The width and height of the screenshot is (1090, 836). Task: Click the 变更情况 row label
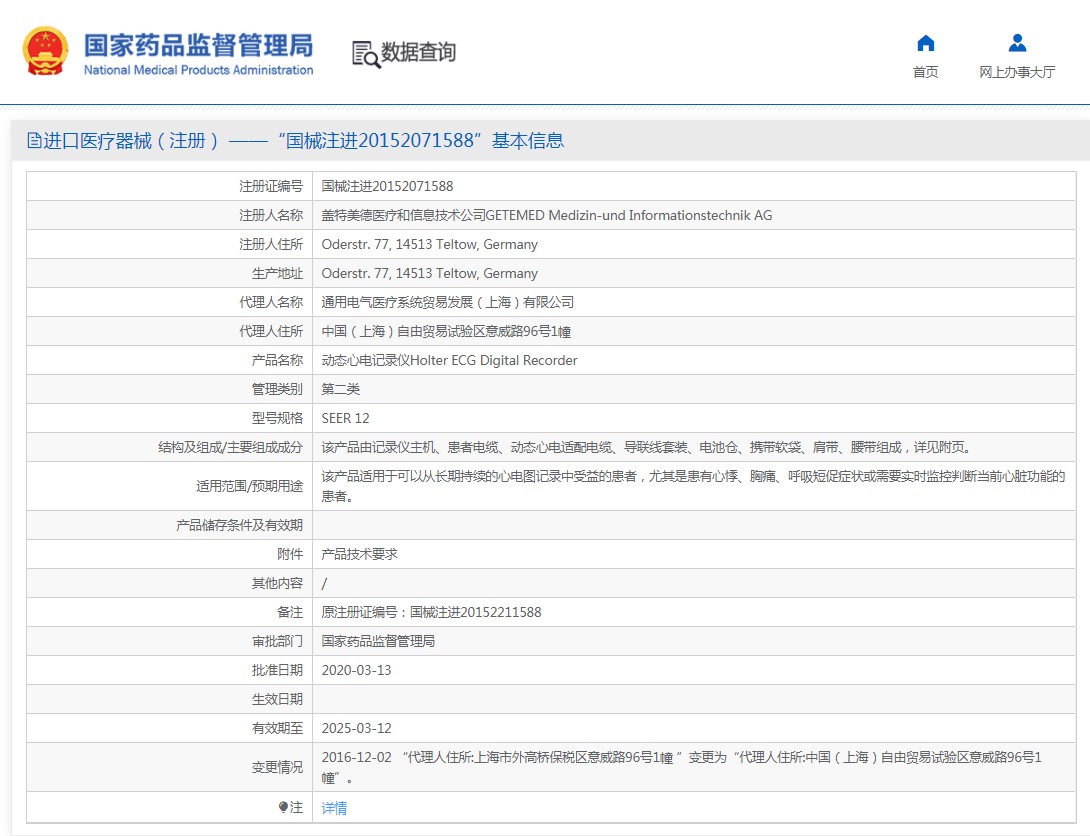point(277,768)
